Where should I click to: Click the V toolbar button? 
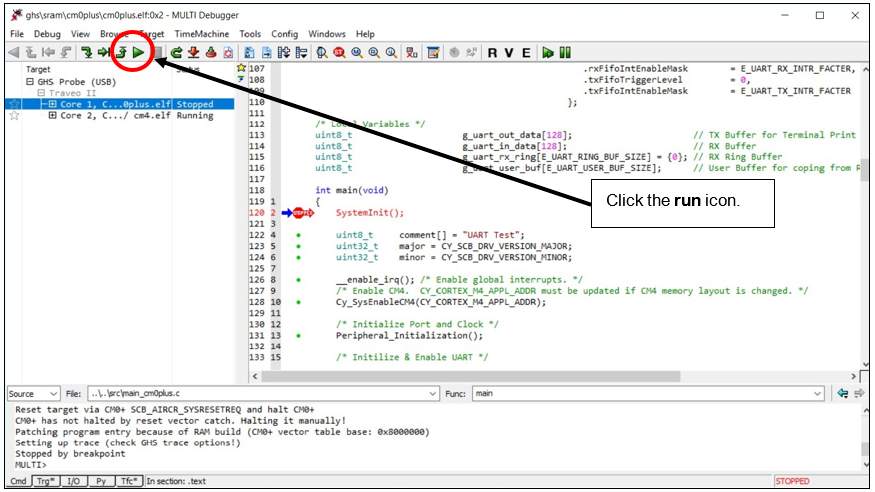[509, 52]
